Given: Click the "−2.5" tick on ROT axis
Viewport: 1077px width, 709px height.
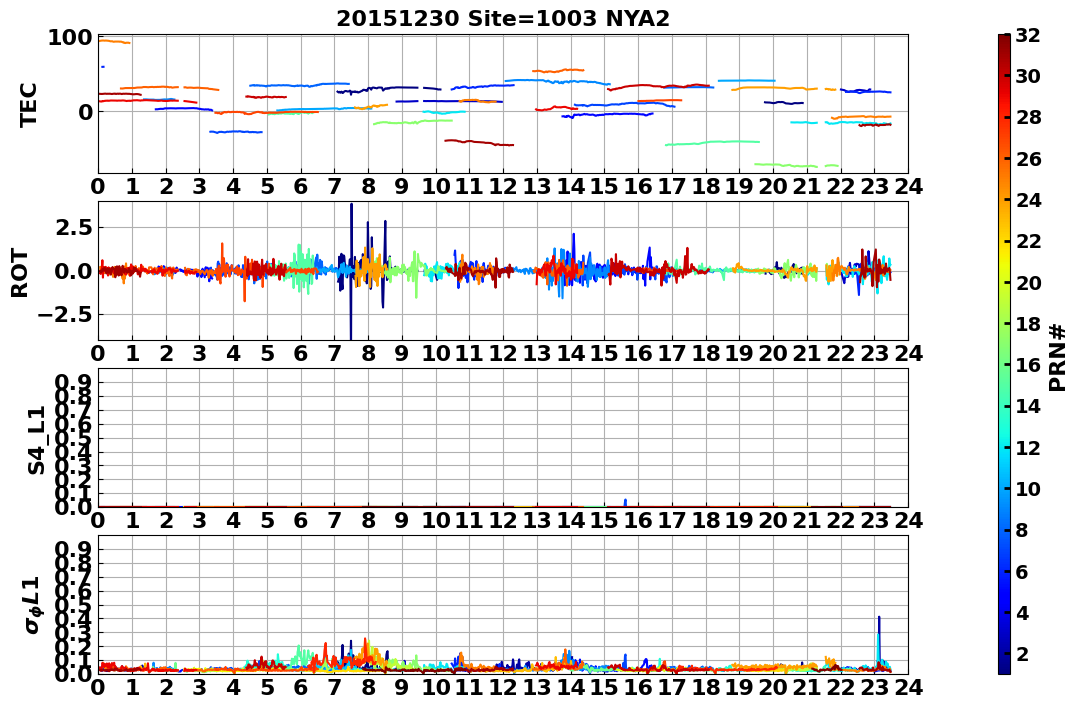Looking at the screenshot, I should 66,315.
